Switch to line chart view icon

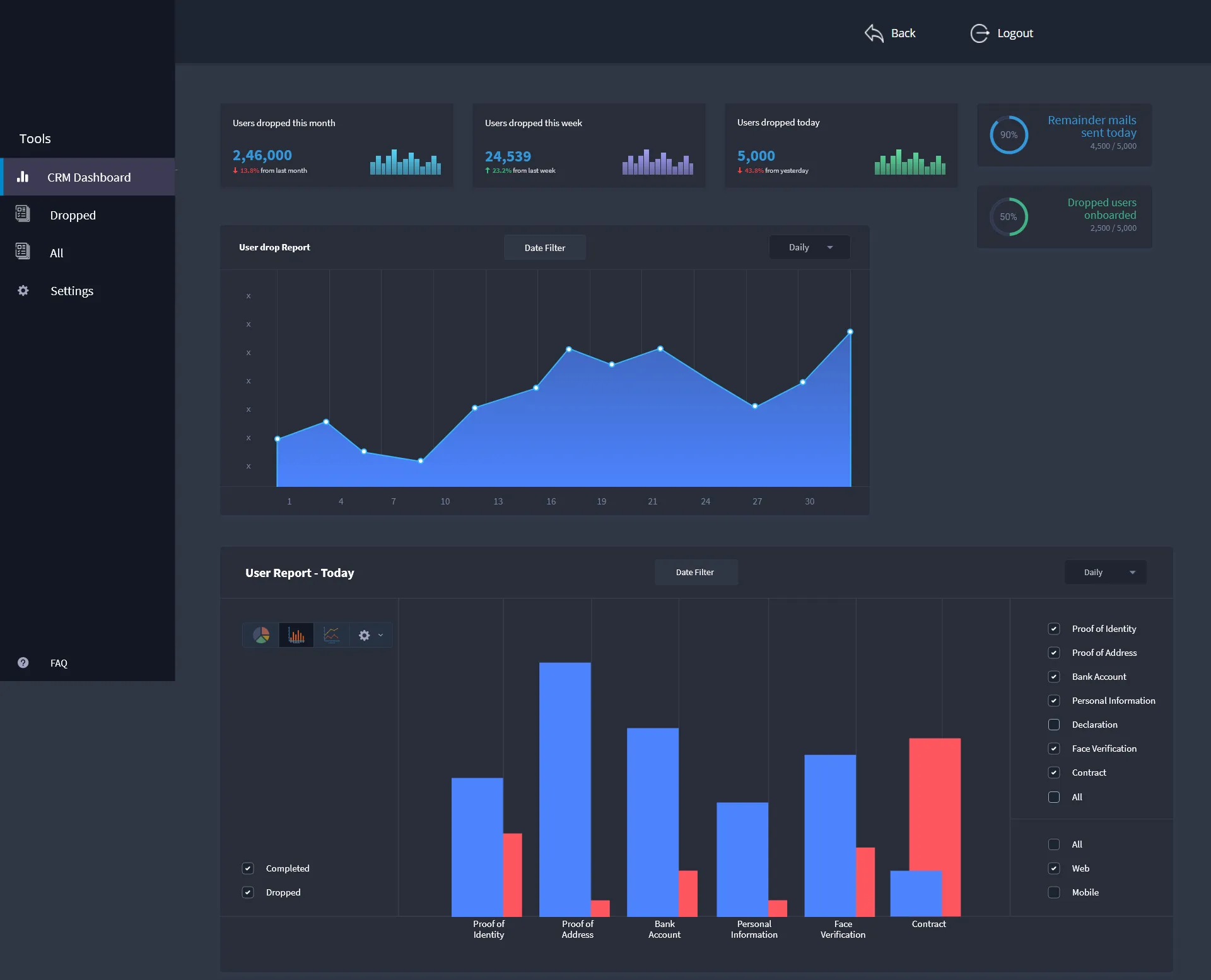tap(331, 635)
